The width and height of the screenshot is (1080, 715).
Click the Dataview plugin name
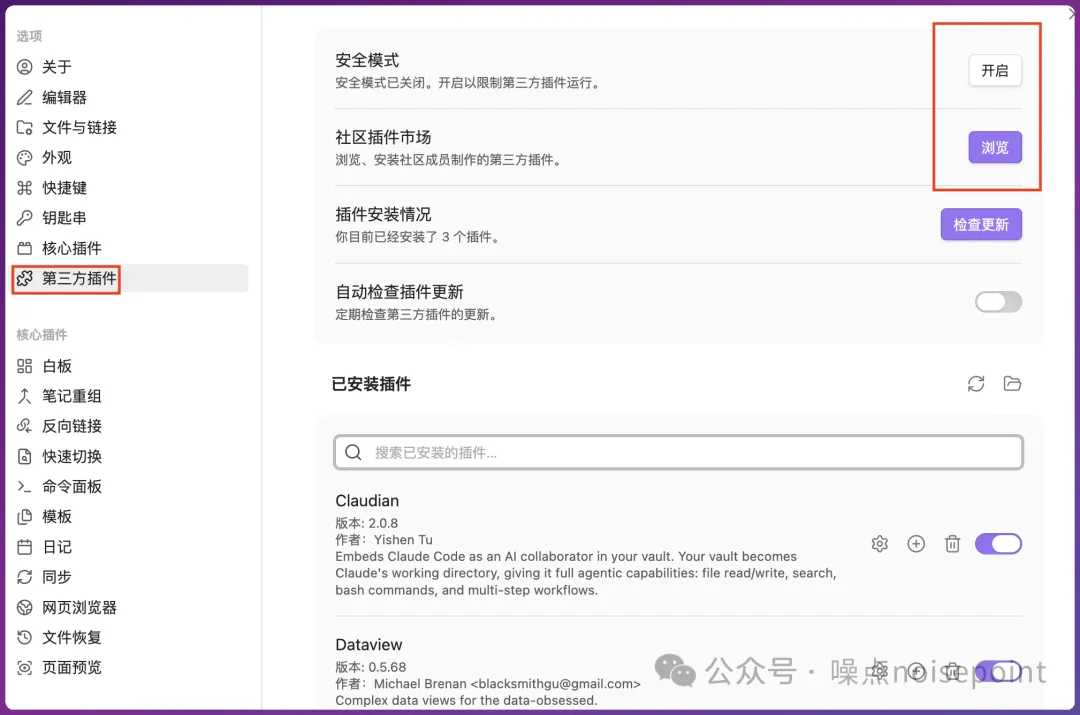coord(368,645)
